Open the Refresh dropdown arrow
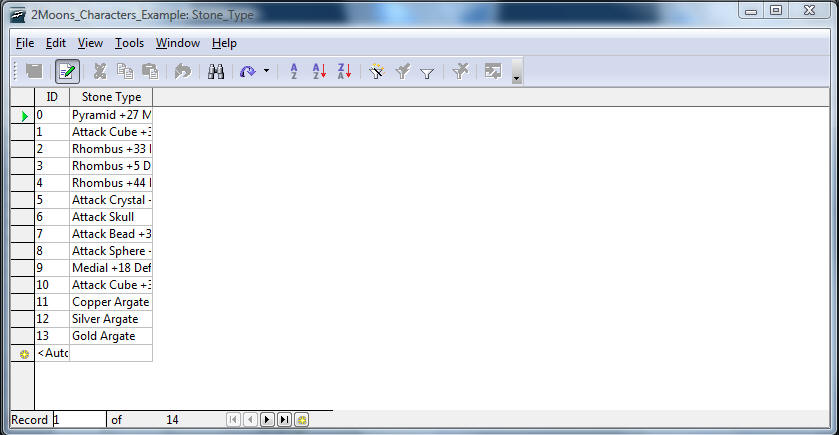This screenshot has width=839, height=435. pyautogui.click(x=266, y=72)
